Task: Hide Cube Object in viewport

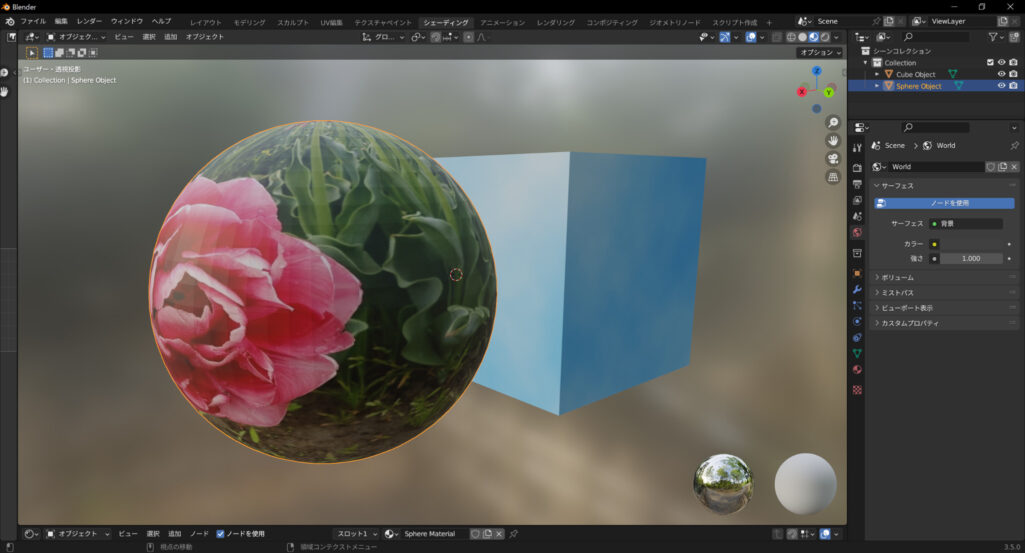Action: [1001, 74]
